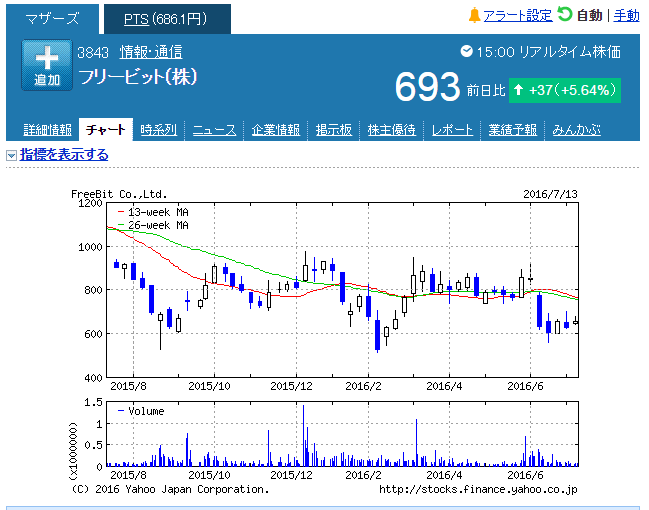Switch to the PTS (686.1円) tab
This screenshot has width=649, height=510.
pos(167,19)
